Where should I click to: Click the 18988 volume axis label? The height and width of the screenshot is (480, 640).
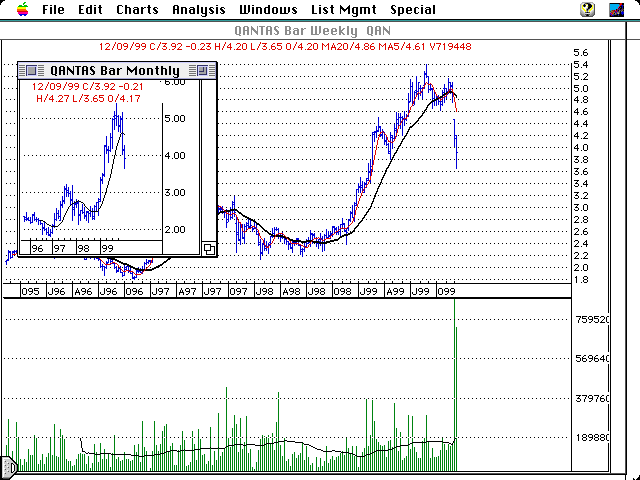point(592,438)
